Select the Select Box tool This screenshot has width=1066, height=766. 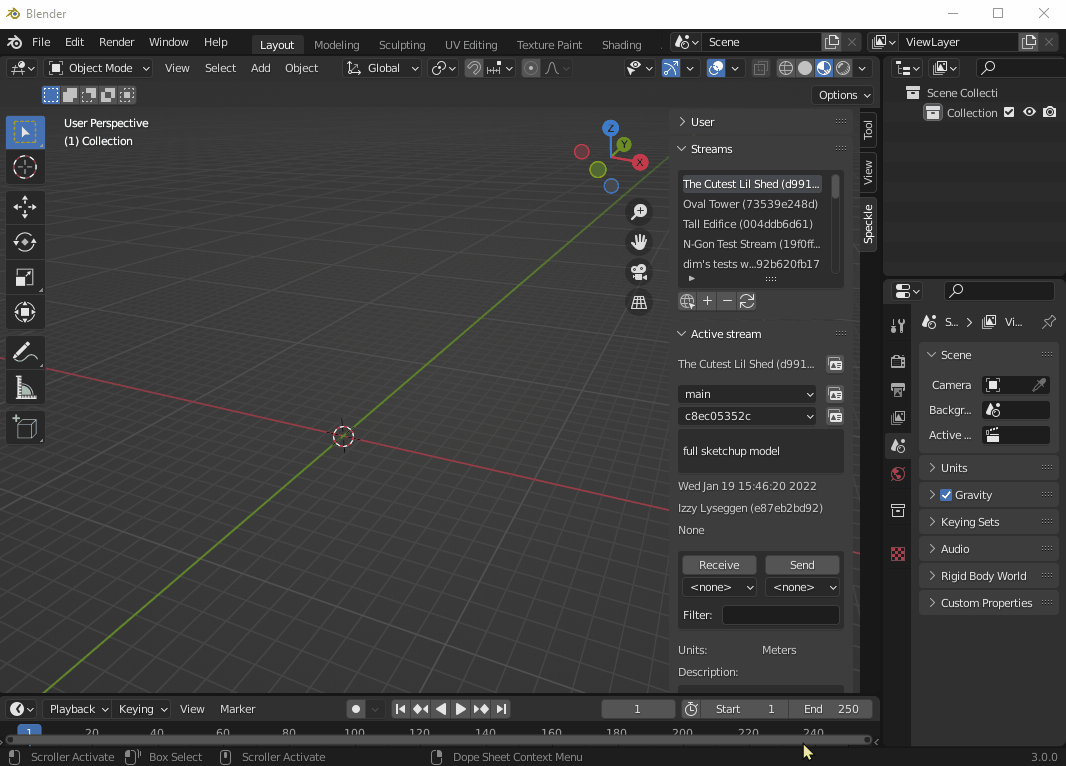[25, 132]
